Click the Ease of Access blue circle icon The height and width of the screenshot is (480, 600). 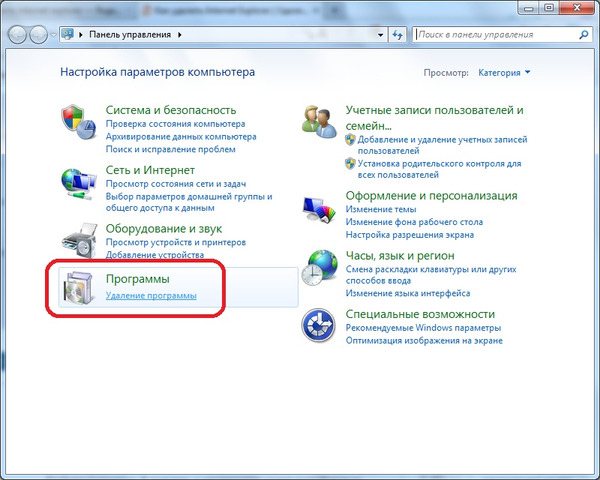point(318,325)
